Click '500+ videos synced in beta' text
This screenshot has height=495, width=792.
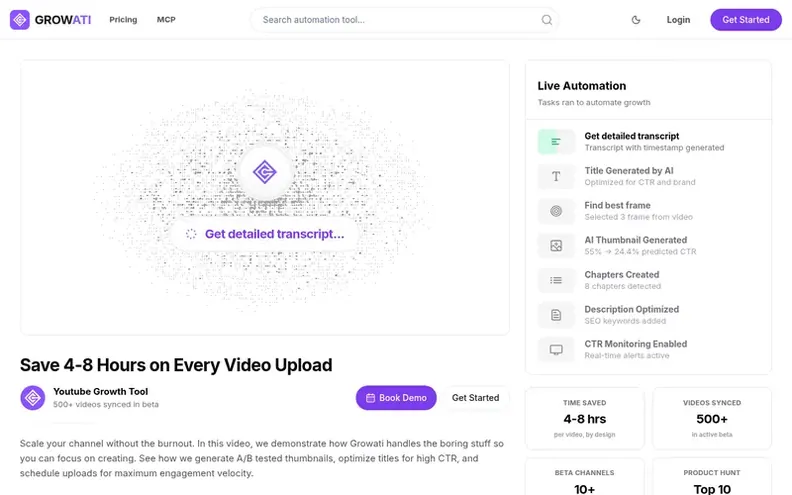click(106, 404)
